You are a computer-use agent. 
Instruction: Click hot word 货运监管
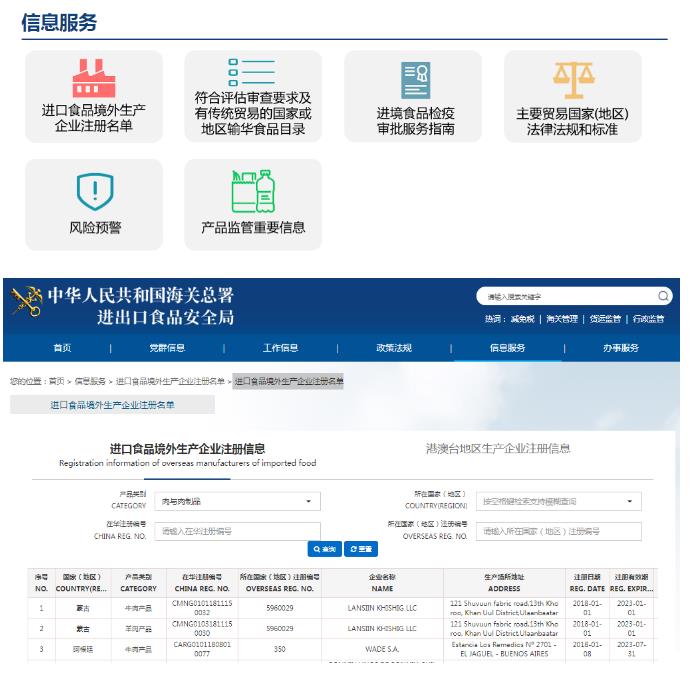coord(605,319)
